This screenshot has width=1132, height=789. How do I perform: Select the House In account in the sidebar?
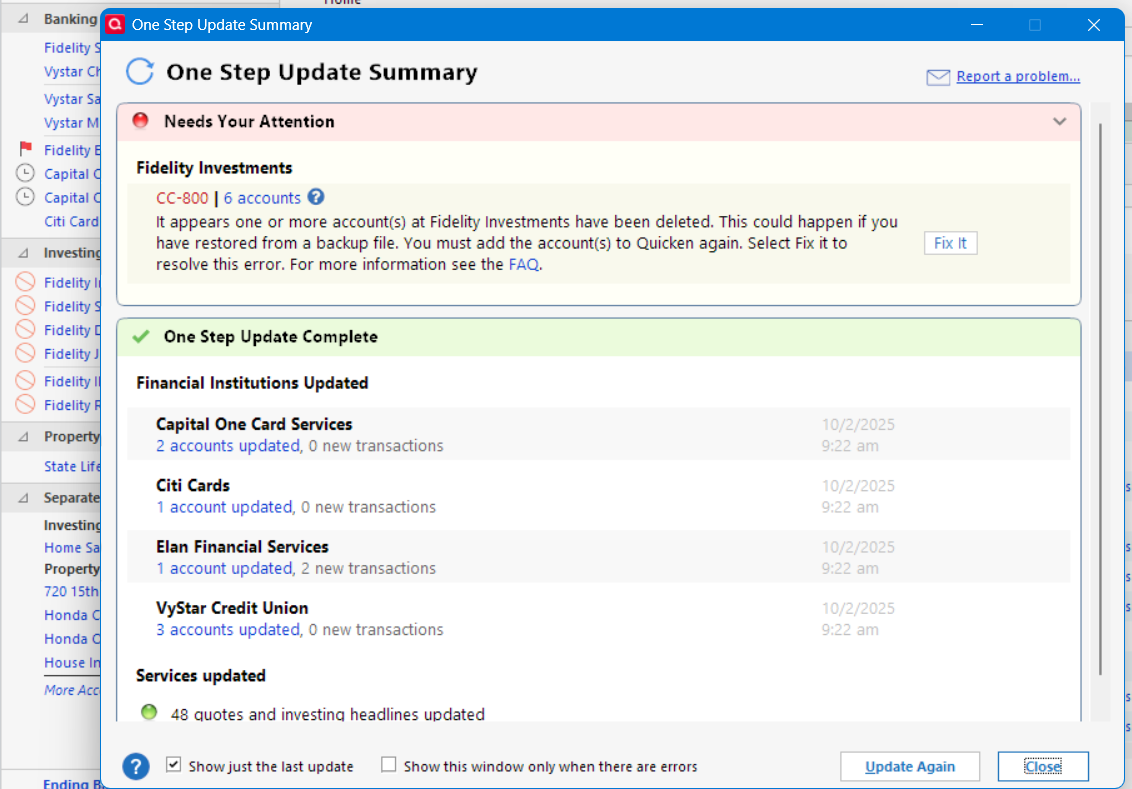[71, 663]
